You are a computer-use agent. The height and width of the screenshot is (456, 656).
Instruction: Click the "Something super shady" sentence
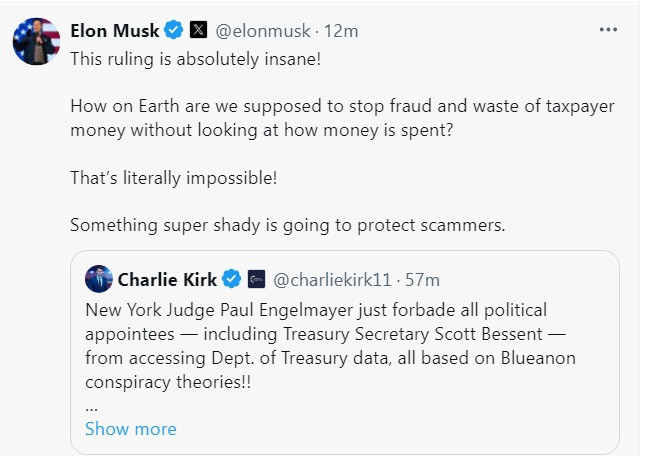pyautogui.click(x=287, y=225)
